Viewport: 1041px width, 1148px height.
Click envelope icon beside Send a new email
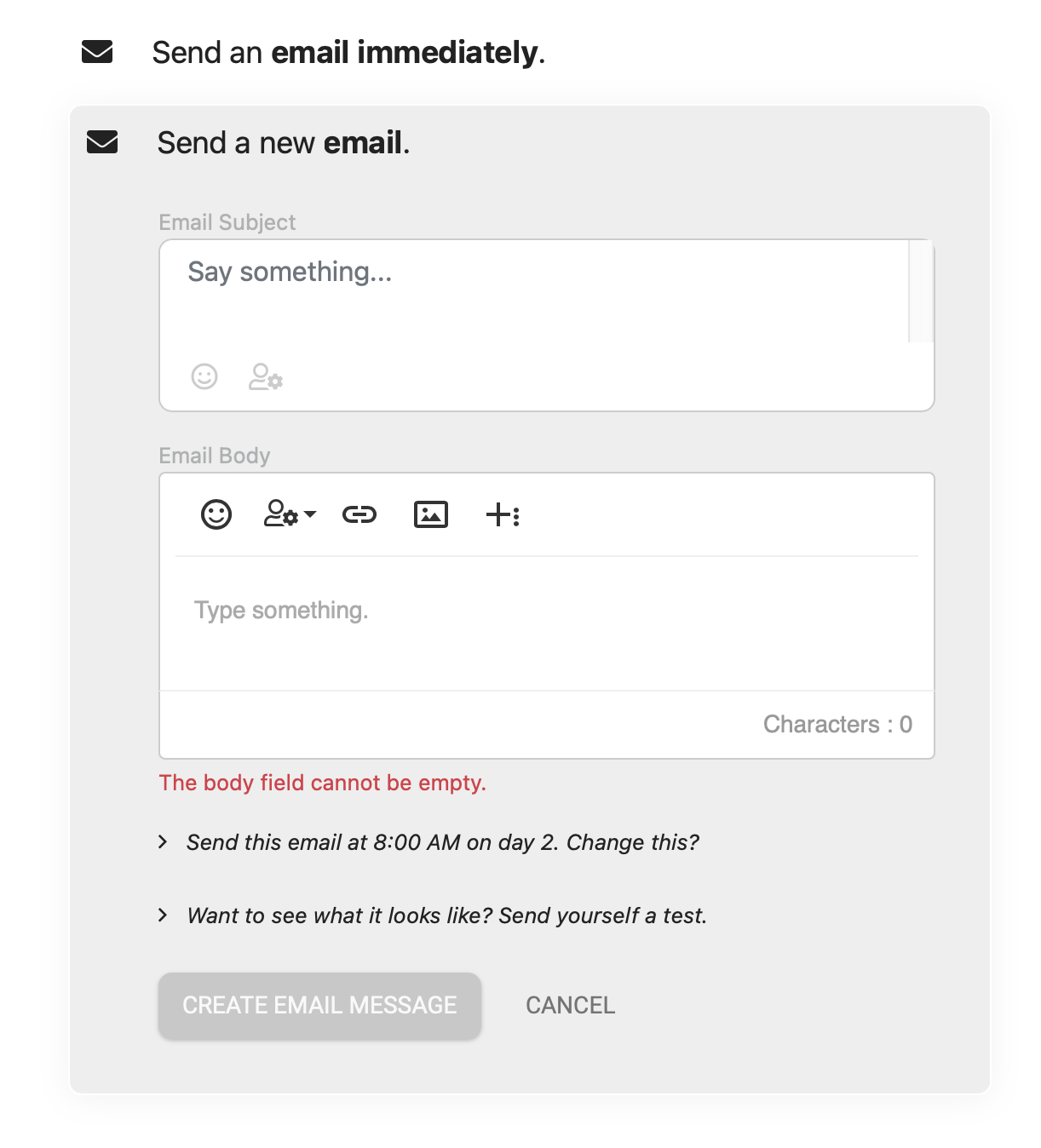(x=102, y=142)
